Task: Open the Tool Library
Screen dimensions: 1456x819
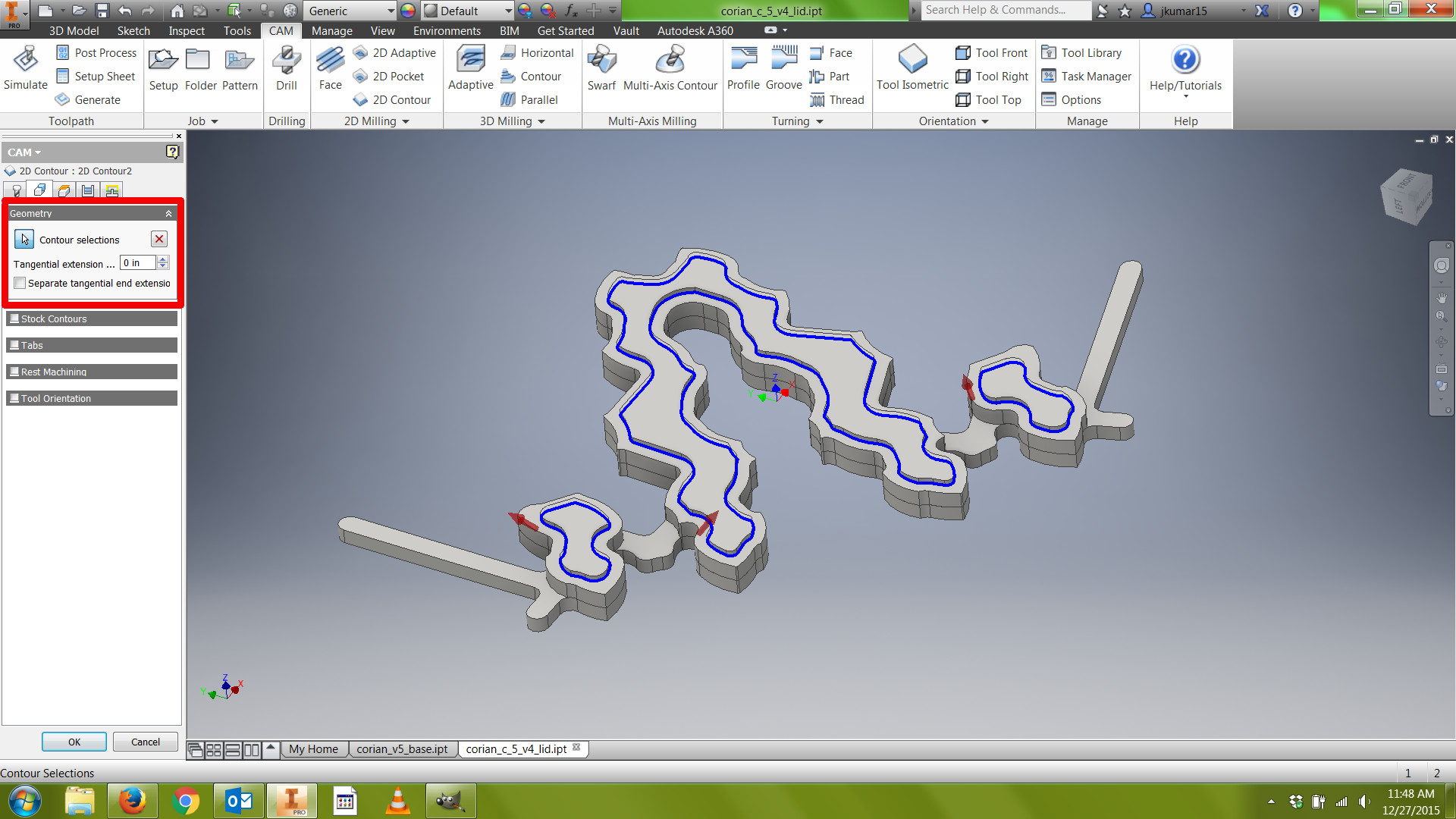Action: coord(1081,53)
